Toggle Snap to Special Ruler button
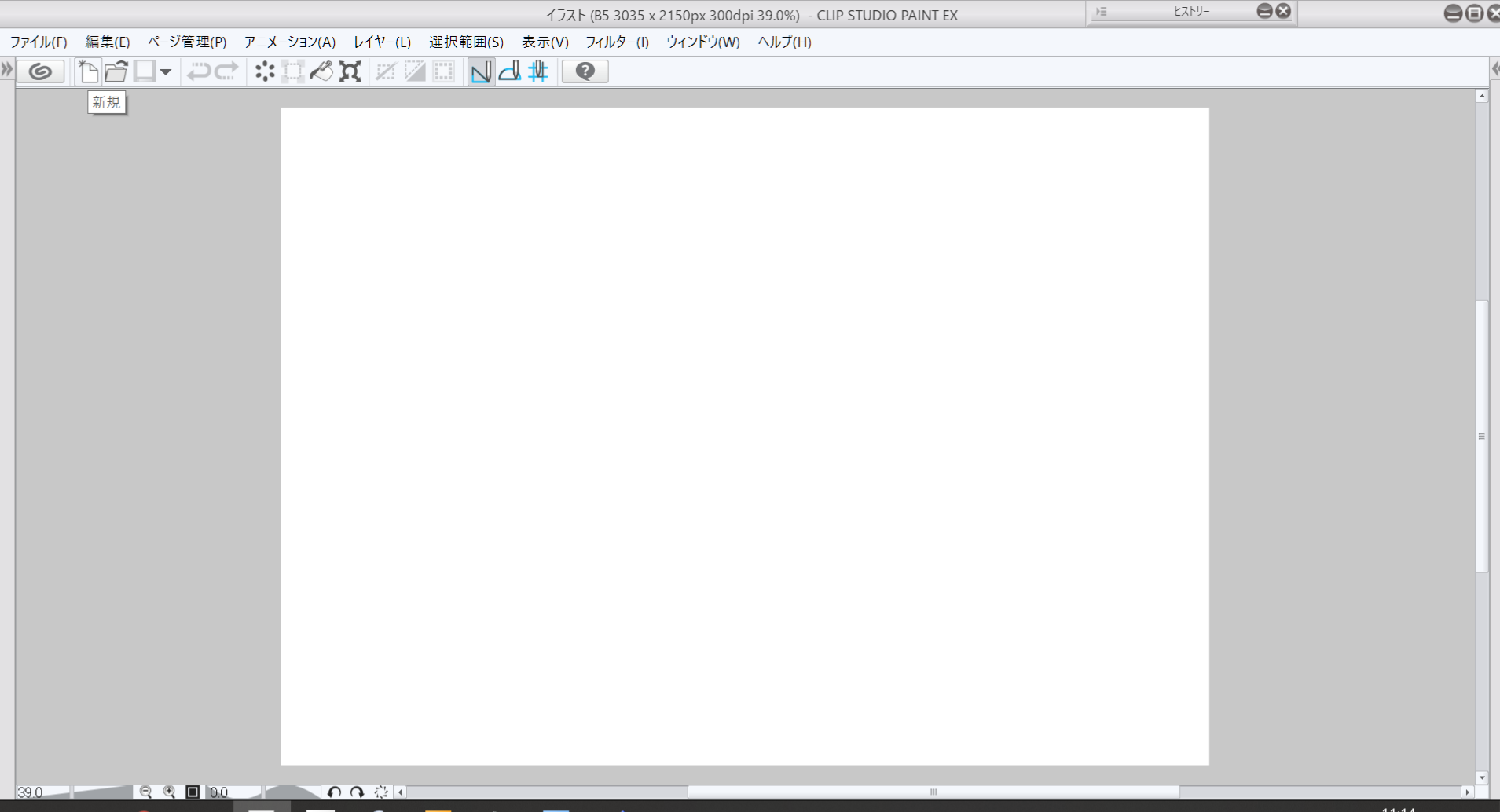The width and height of the screenshot is (1500, 812). [510, 71]
